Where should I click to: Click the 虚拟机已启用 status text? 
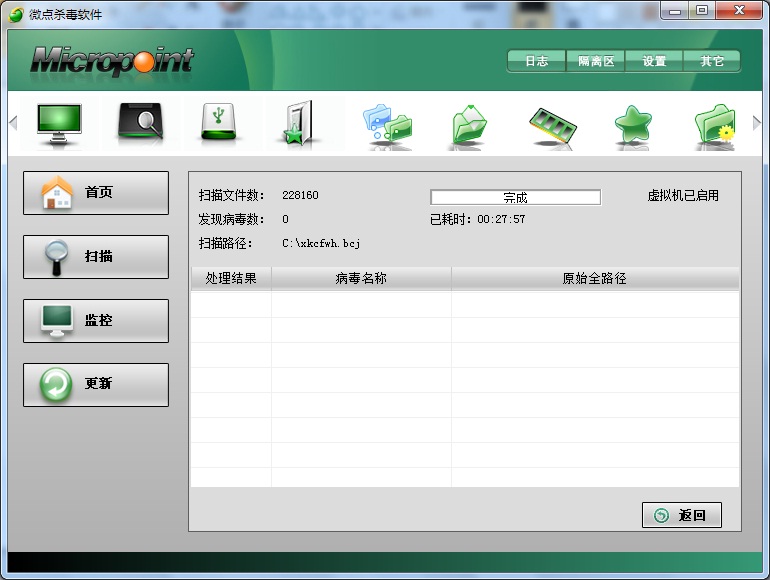pos(683,195)
